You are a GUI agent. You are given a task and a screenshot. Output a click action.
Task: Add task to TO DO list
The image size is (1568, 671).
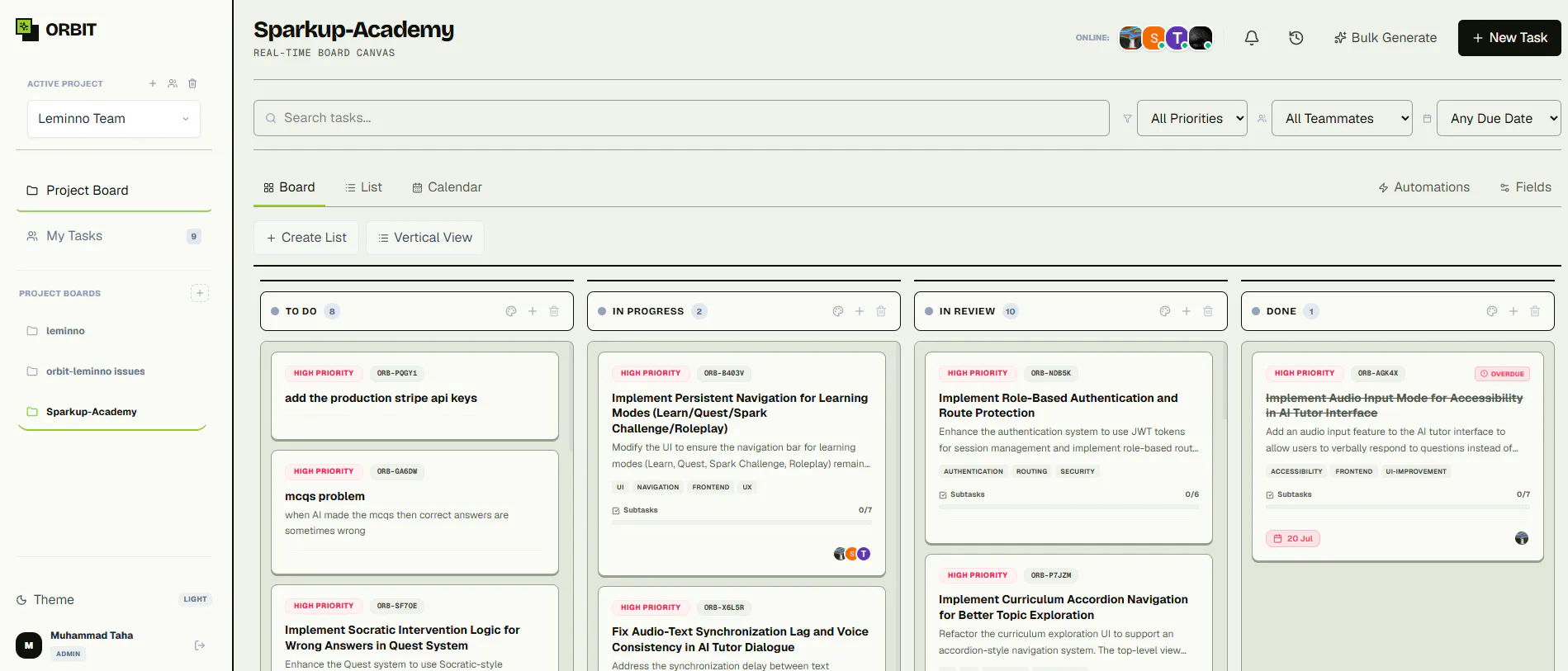click(x=533, y=311)
